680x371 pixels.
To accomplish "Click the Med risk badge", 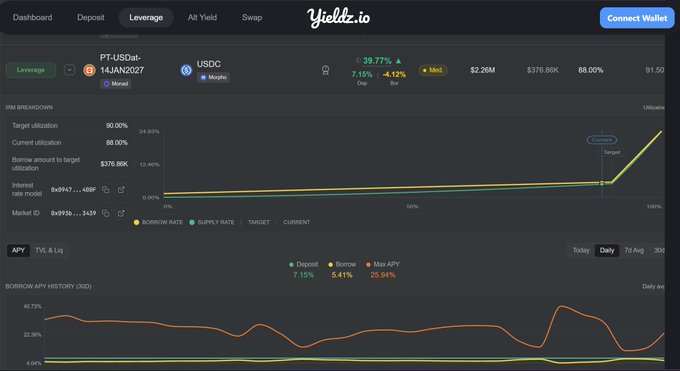I will point(433,70).
